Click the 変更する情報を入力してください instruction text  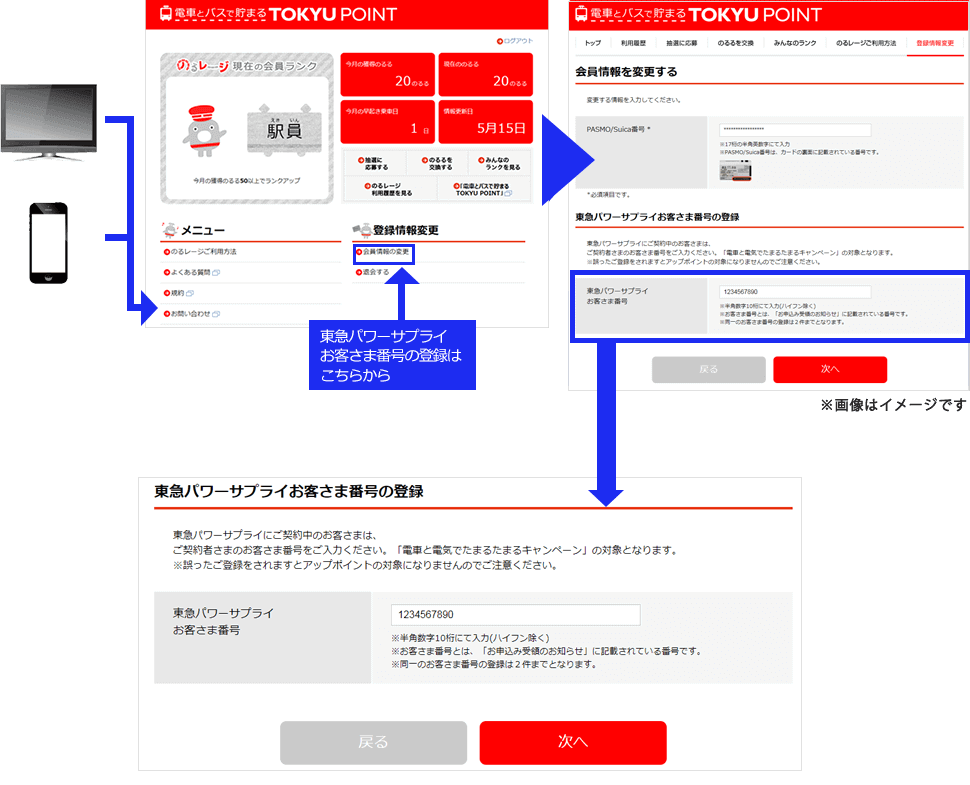pos(633,100)
